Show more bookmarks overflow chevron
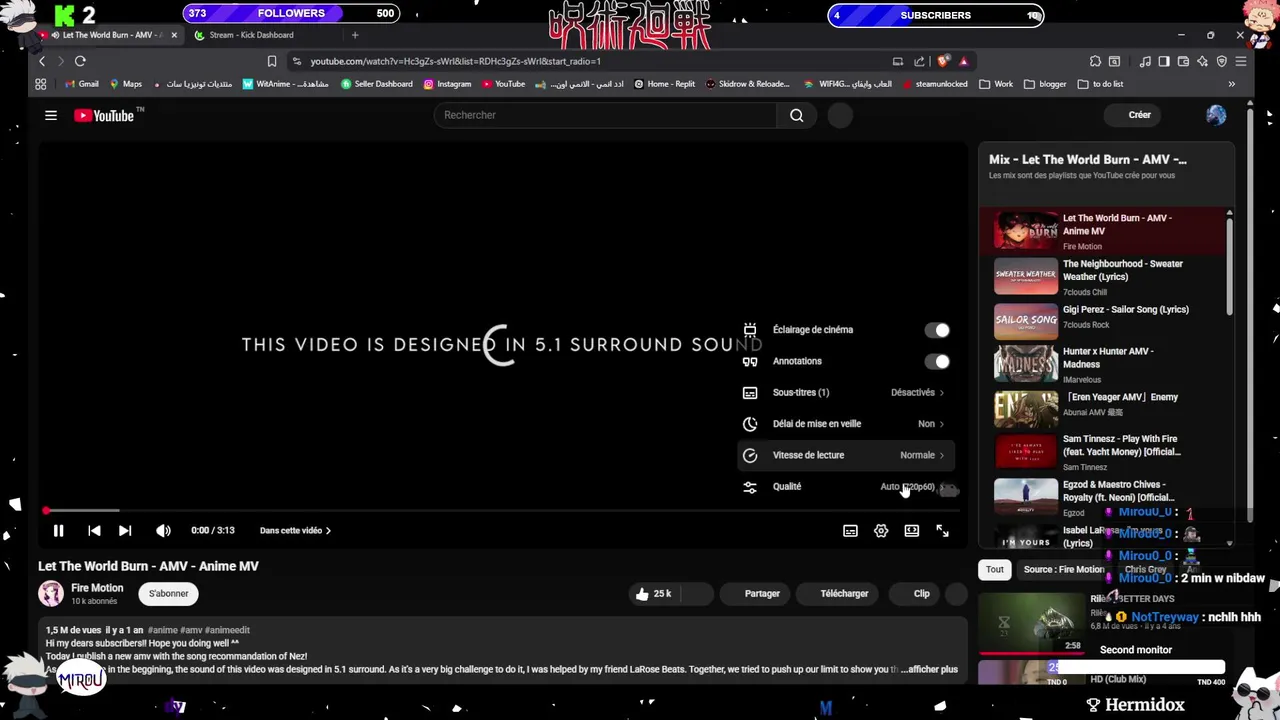The width and height of the screenshot is (1280, 720). click(1231, 84)
